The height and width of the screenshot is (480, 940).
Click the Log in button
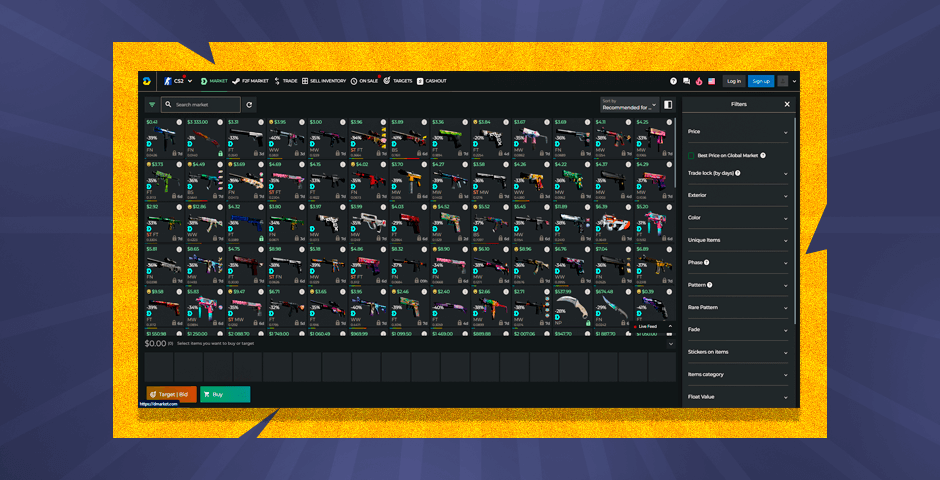[734, 81]
